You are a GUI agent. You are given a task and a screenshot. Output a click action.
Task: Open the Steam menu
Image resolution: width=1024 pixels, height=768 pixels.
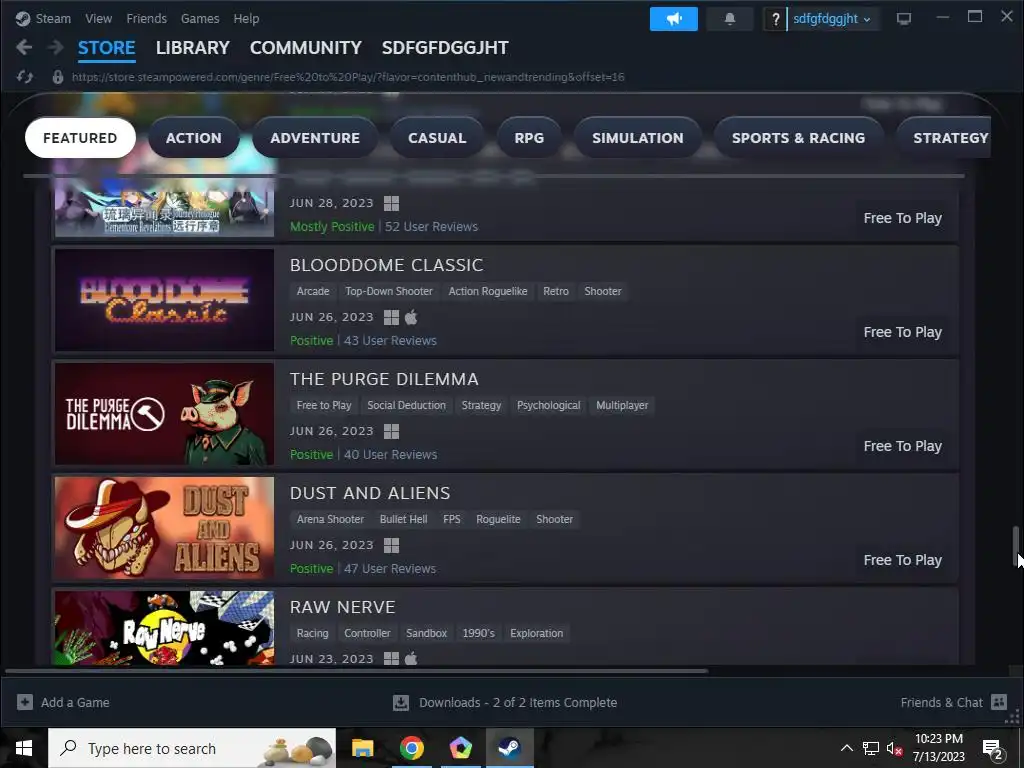pyautogui.click(x=53, y=19)
